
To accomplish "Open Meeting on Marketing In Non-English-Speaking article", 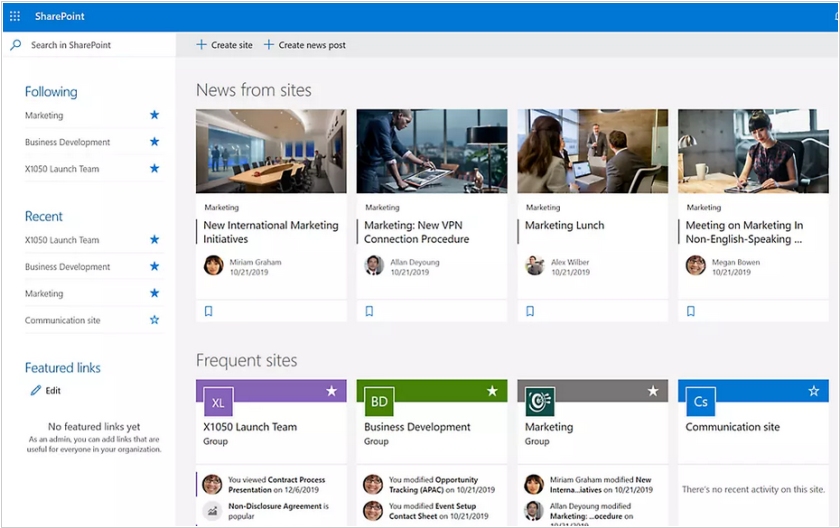I will [x=744, y=232].
